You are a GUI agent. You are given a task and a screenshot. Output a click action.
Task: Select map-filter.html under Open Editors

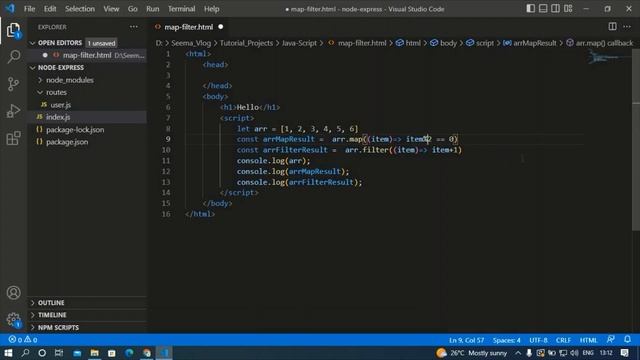coord(87,55)
